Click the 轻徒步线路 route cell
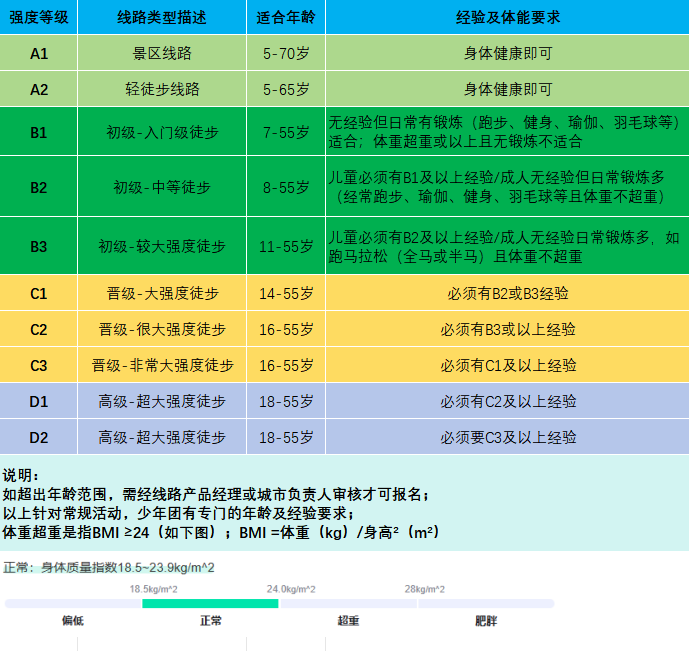 (161, 89)
